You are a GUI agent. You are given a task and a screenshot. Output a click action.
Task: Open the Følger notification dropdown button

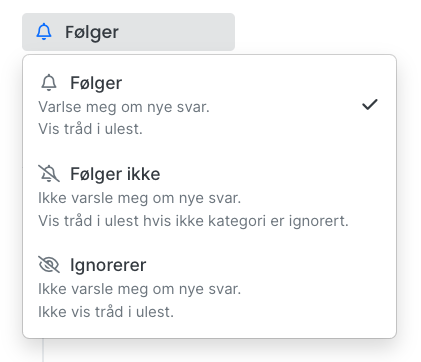128,32
